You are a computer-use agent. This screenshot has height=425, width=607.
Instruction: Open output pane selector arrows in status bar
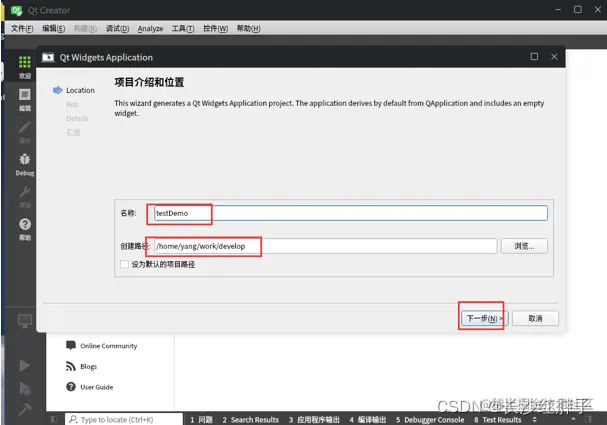point(534,420)
